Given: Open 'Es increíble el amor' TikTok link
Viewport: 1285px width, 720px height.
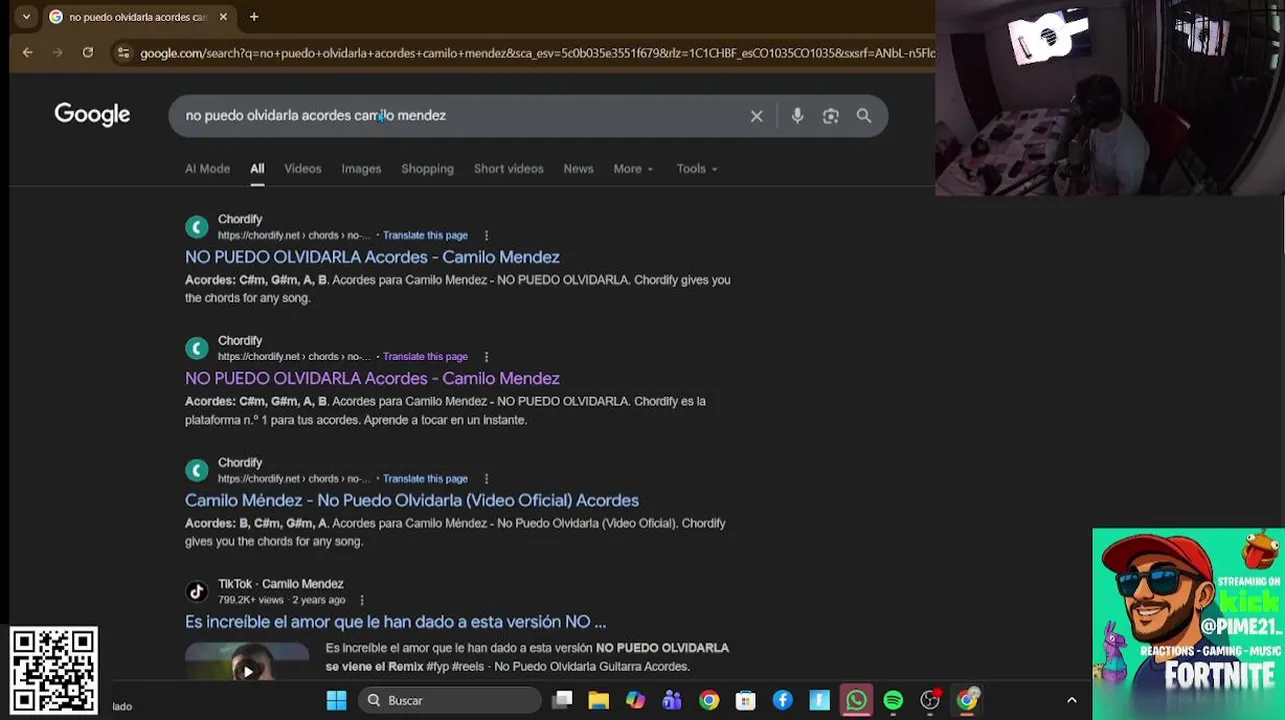Looking at the screenshot, I should 395,622.
